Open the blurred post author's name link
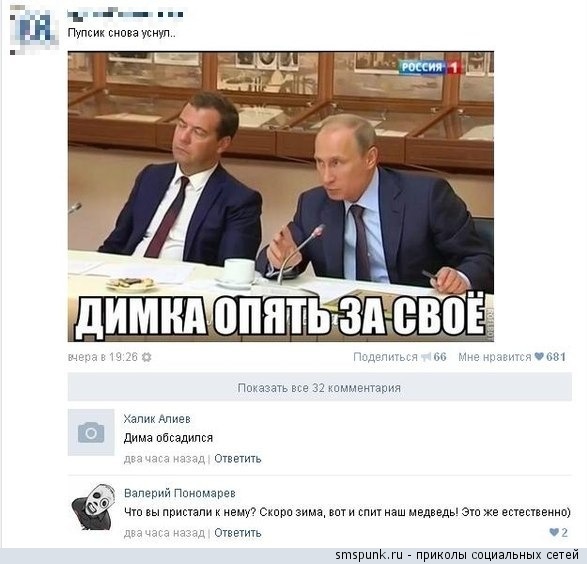 (125, 15)
